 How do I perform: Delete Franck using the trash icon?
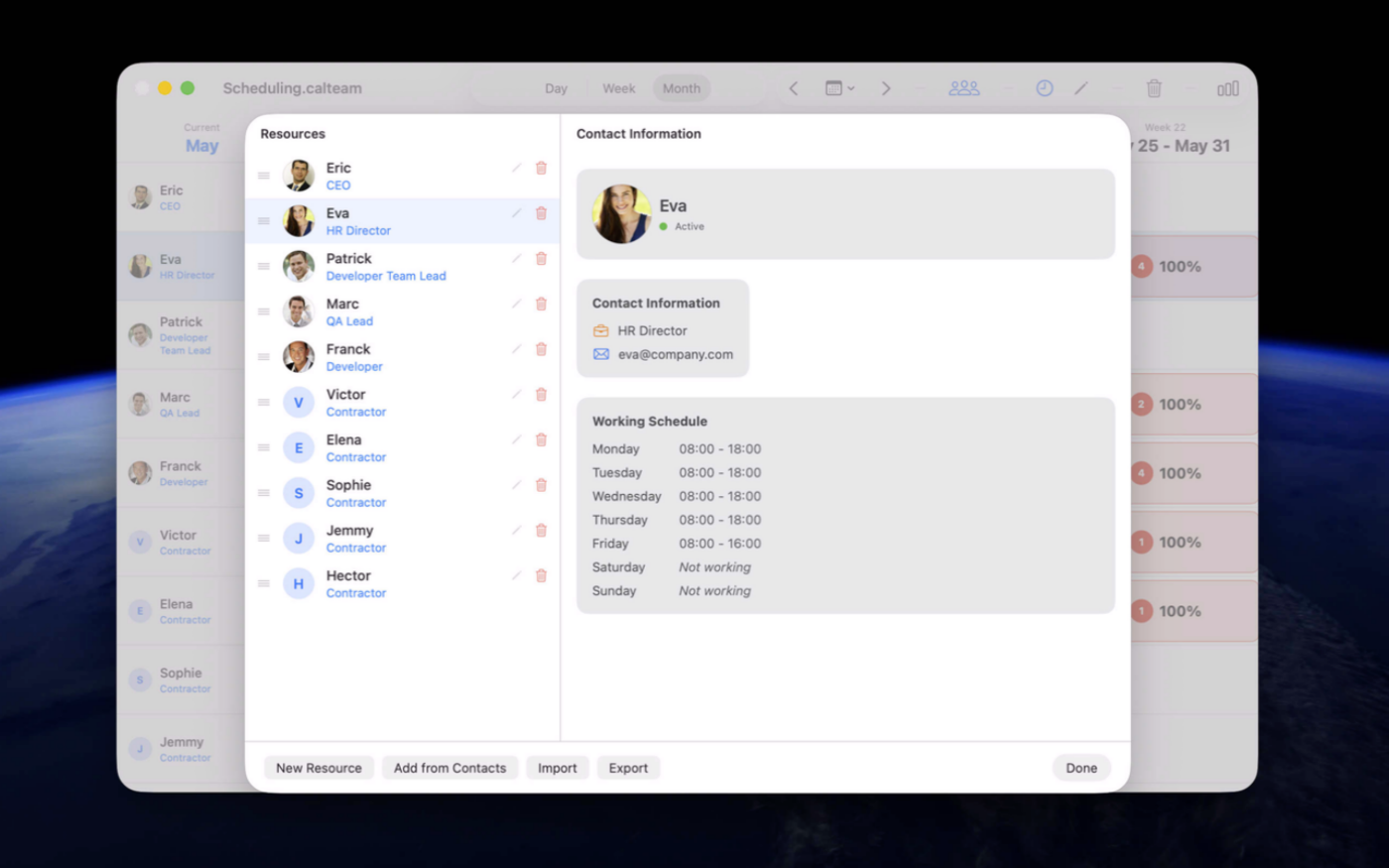click(x=541, y=349)
